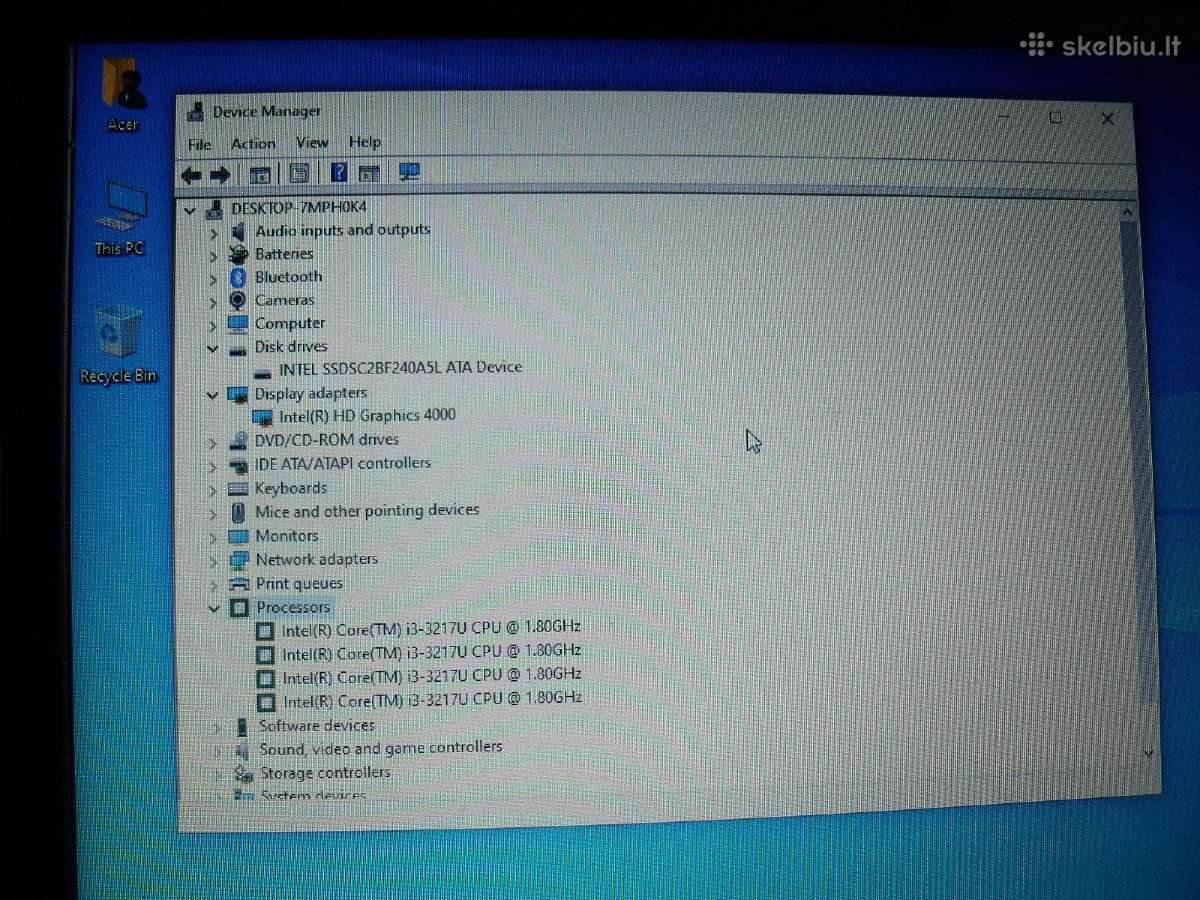Click the Mice and other pointing devices icon
1200x900 pixels.
click(x=238, y=513)
